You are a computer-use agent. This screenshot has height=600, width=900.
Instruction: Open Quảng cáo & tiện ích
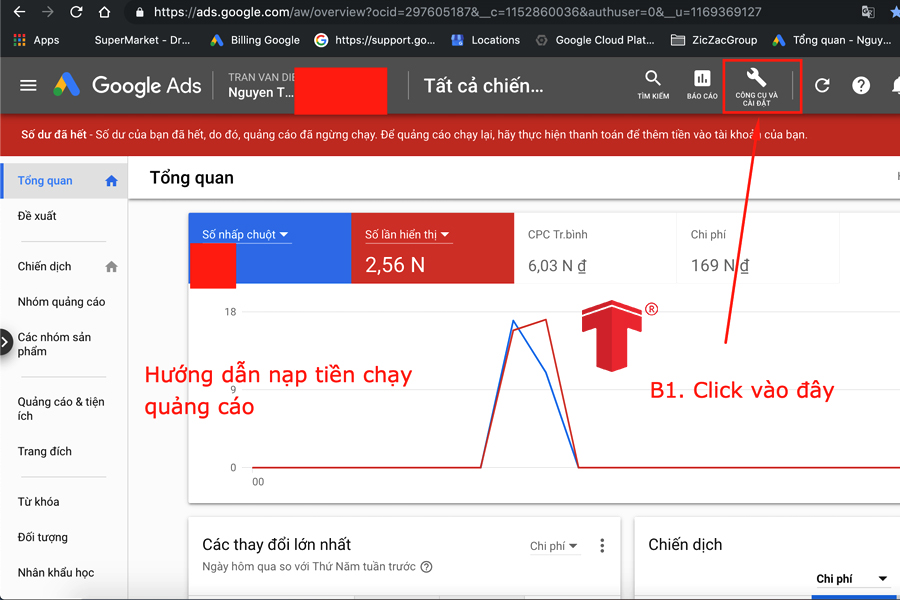click(x=61, y=409)
